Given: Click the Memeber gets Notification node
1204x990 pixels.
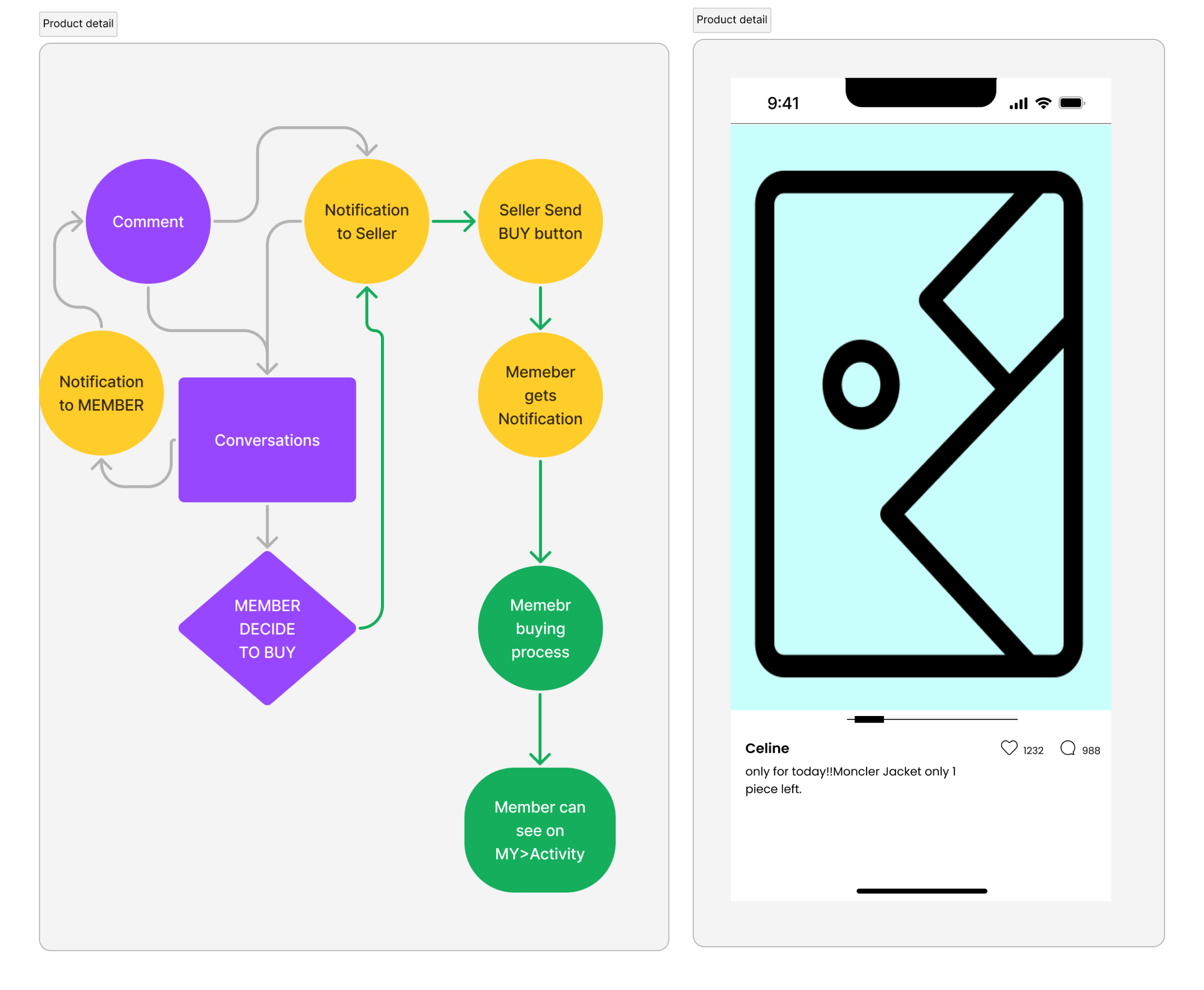Looking at the screenshot, I should tap(540, 395).
